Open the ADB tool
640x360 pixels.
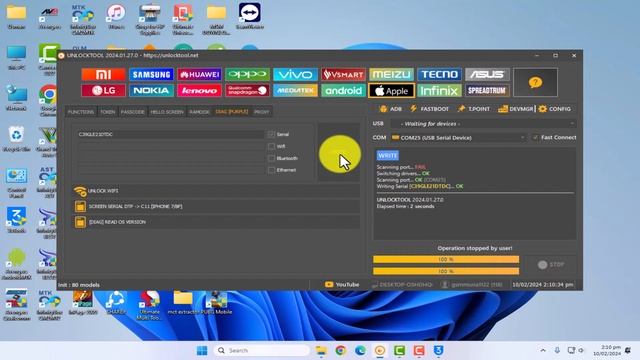click(390, 109)
